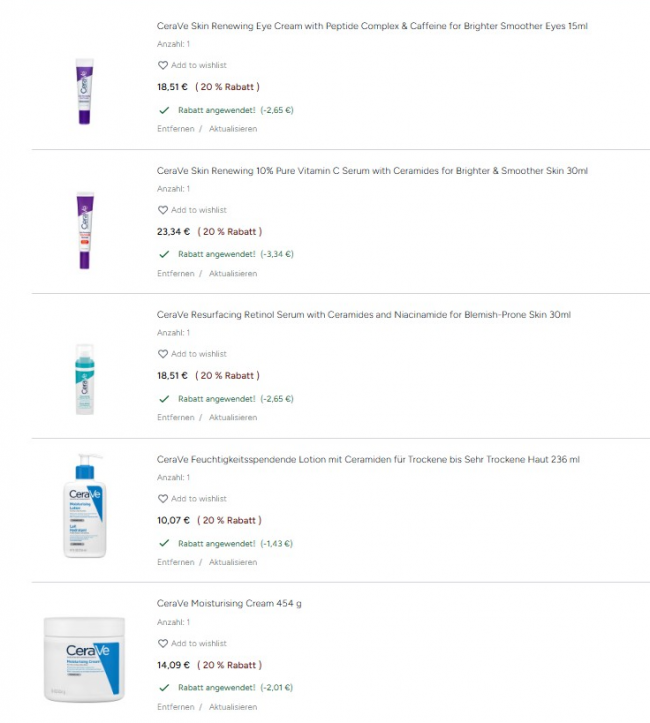Click wishlist heart for Vitamin C Serum
Viewport: 650px width, 723px height.
163,210
